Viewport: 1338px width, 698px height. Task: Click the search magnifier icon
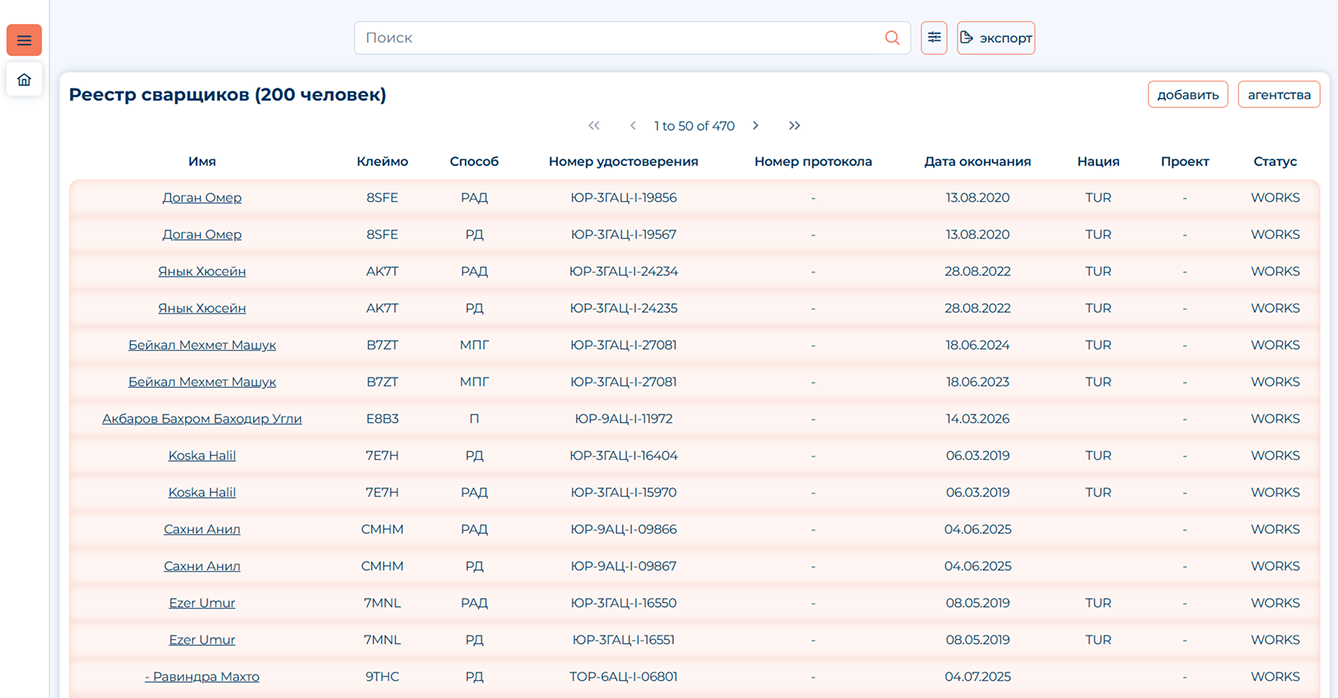pyautogui.click(x=892, y=38)
